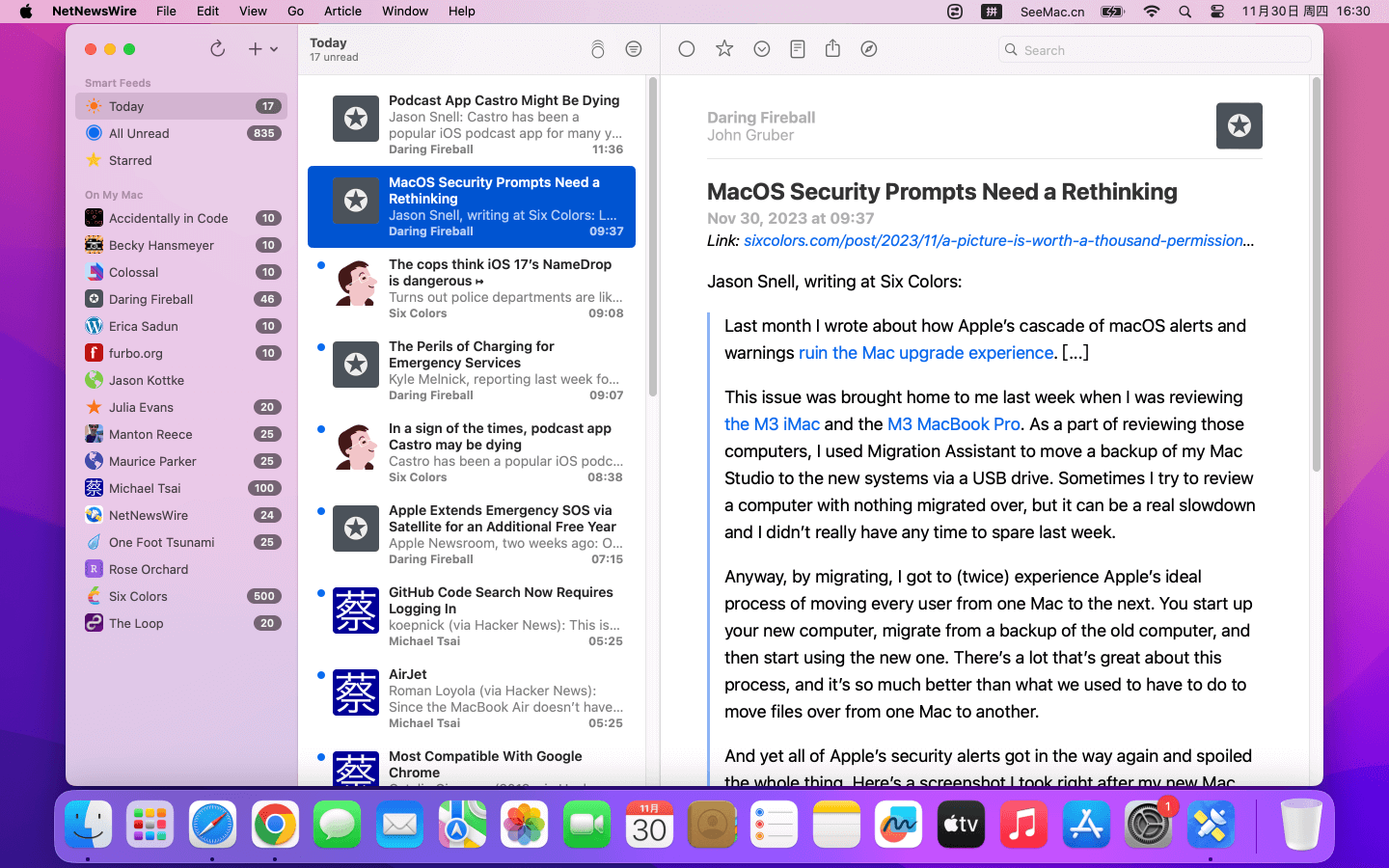1389x868 pixels.
Task: Open the Article menu
Action: click(342, 12)
